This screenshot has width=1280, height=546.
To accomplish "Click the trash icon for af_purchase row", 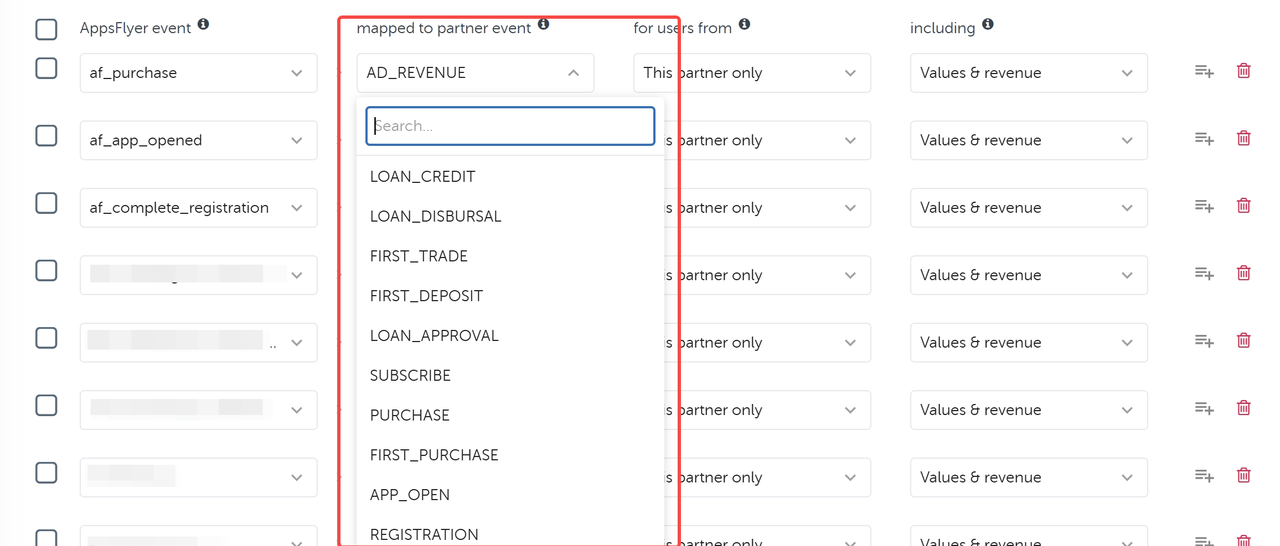I will click(x=1243, y=71).
